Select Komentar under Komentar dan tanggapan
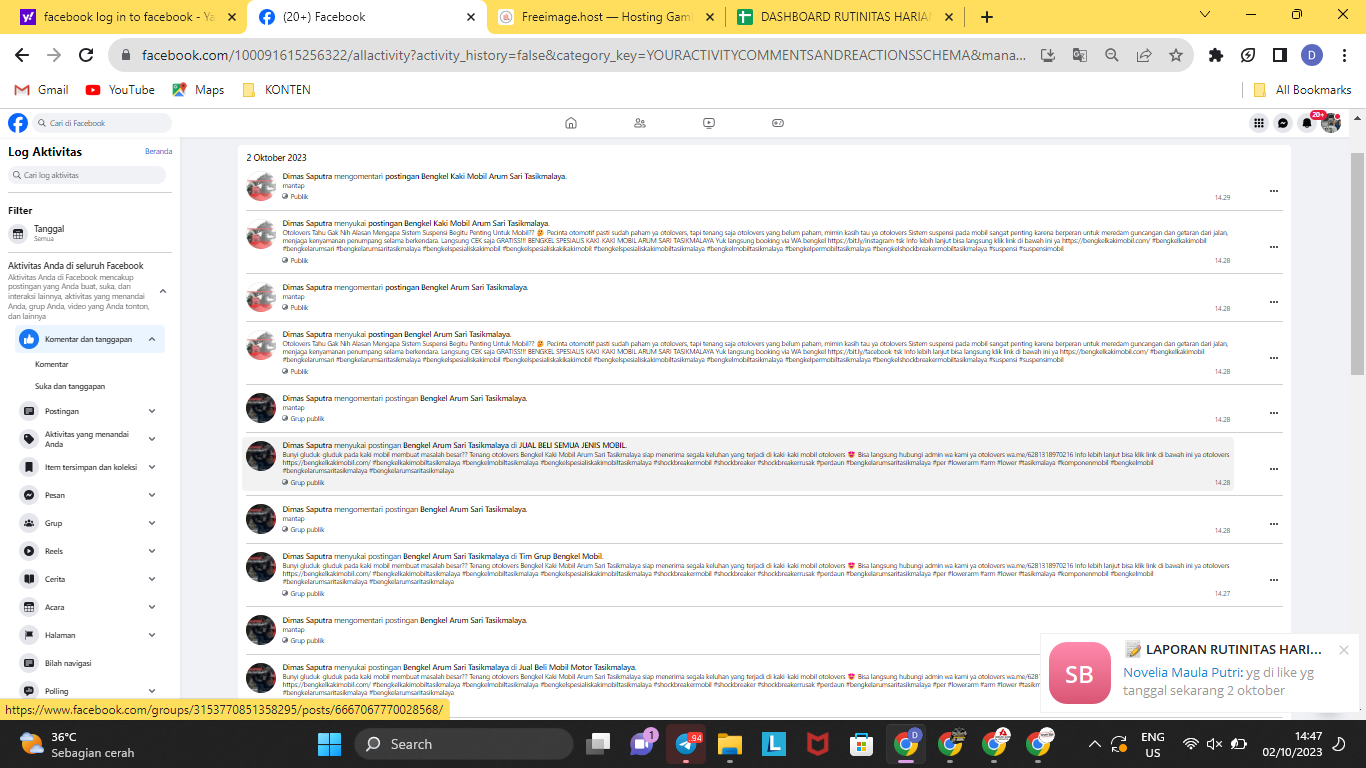 point(52,364)
